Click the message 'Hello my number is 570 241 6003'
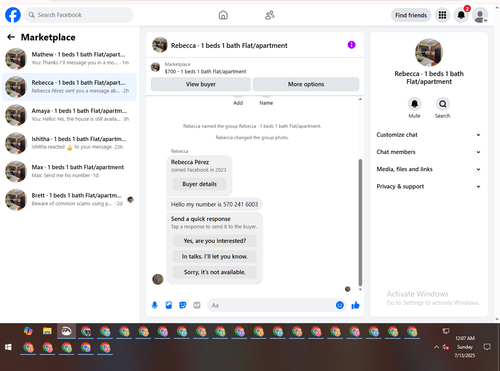The width and height of the screenshot is (500, 371). (214, 204)
